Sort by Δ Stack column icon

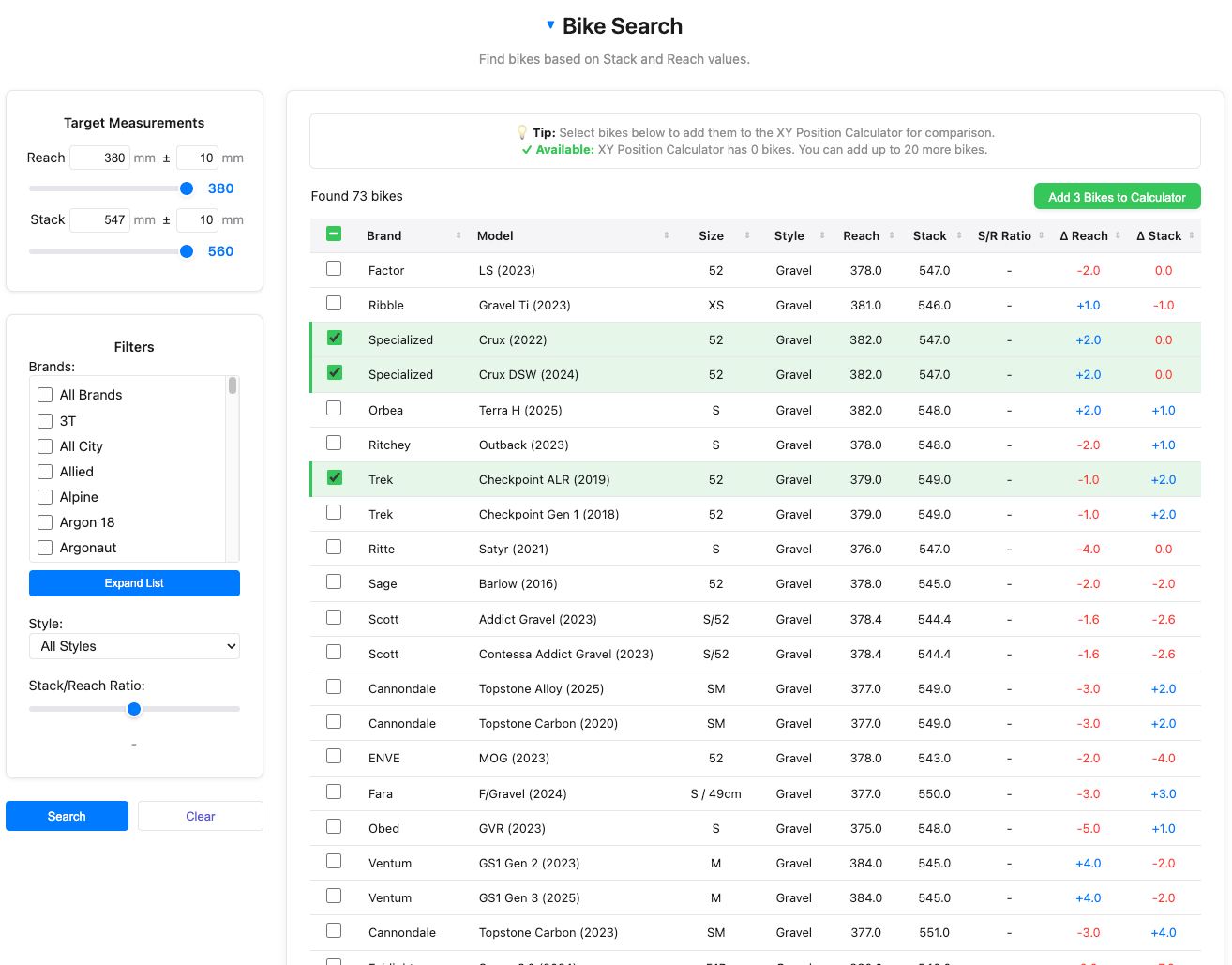(x=1192, y=235)
